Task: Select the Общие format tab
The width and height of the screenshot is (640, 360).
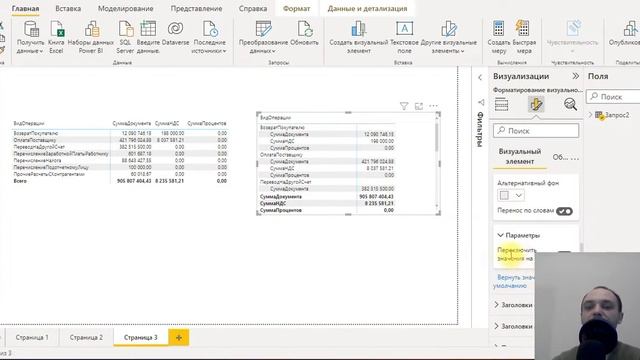Action: tap(560, 157)
